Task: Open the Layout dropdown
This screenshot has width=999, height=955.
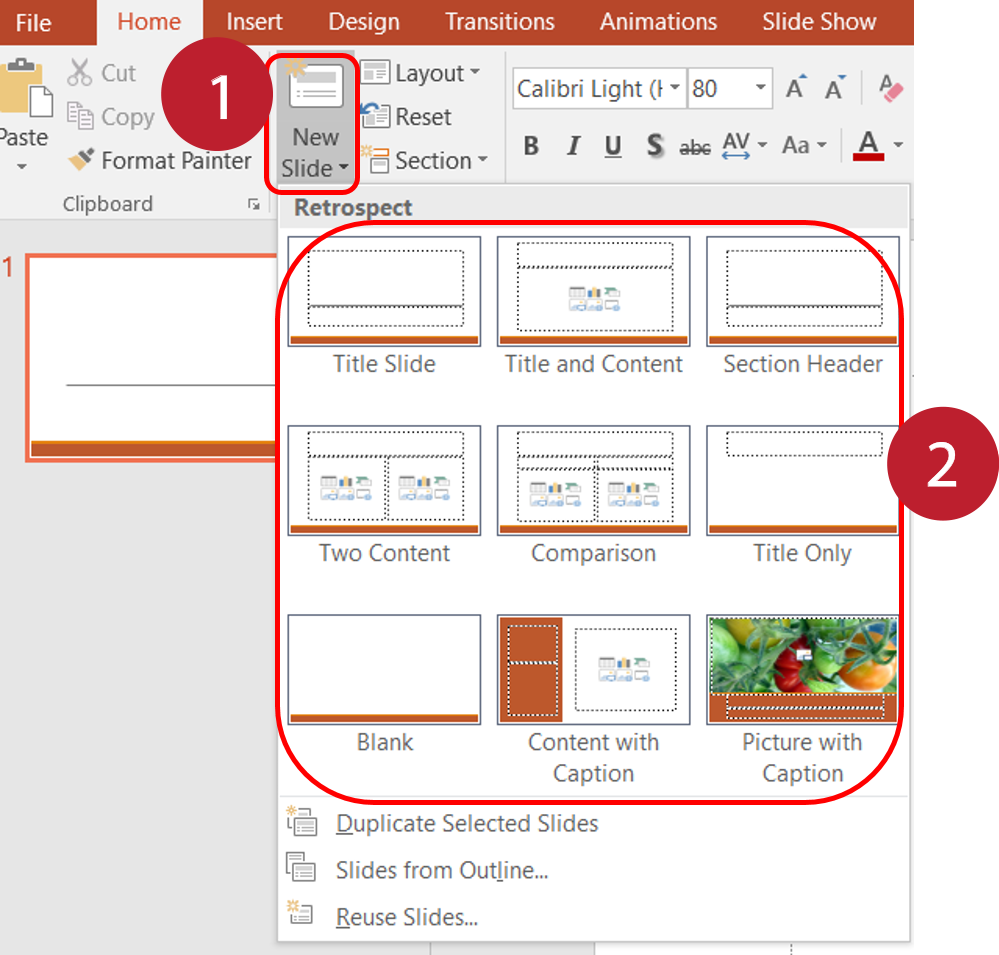Action: pyautogui.click(x=420, y=73)
